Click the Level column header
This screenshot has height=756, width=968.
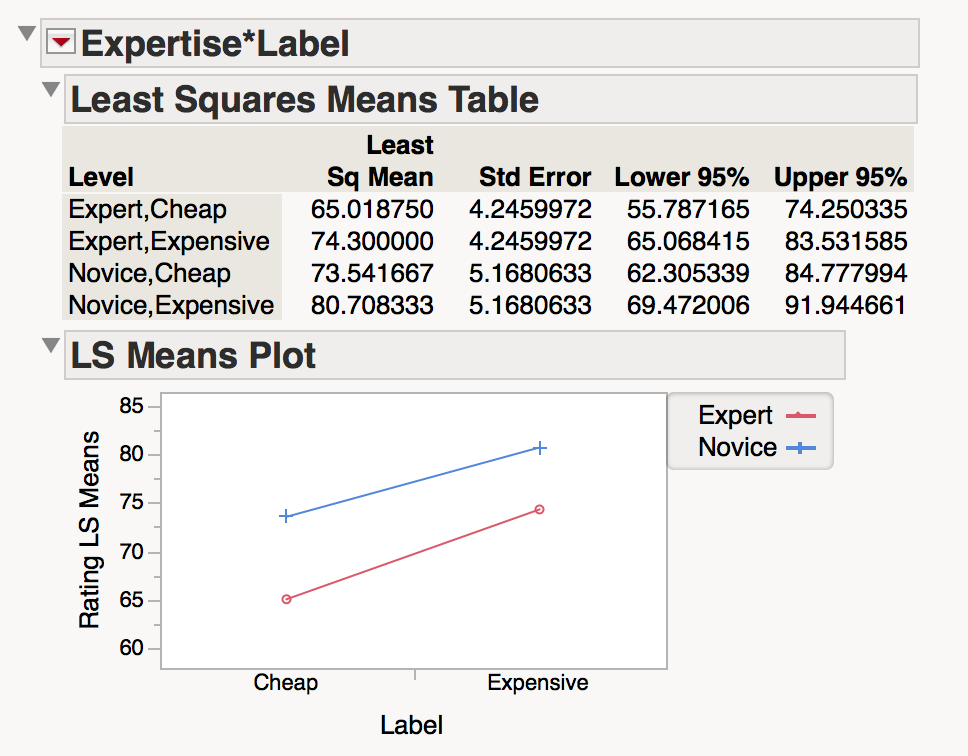[x=101, y=178]
